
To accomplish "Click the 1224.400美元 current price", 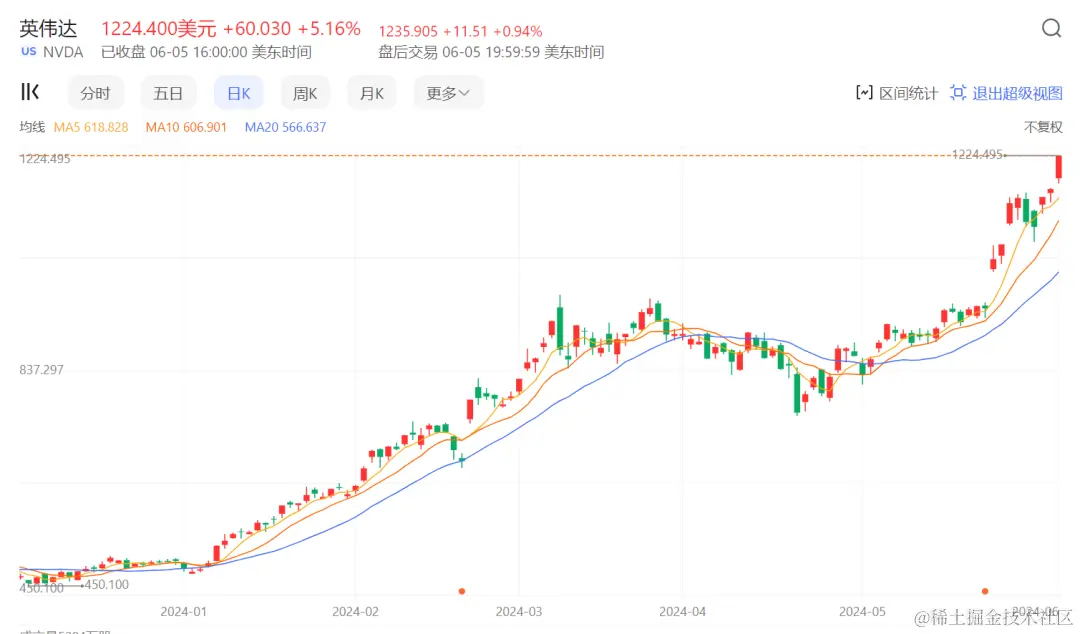I will (158, 28).
